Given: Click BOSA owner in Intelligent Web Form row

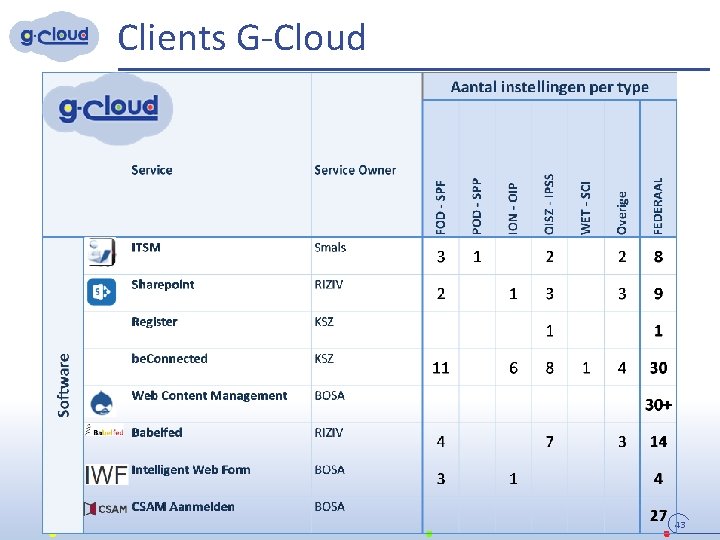Looking at the screenshot, I should (x=330, y=470).
